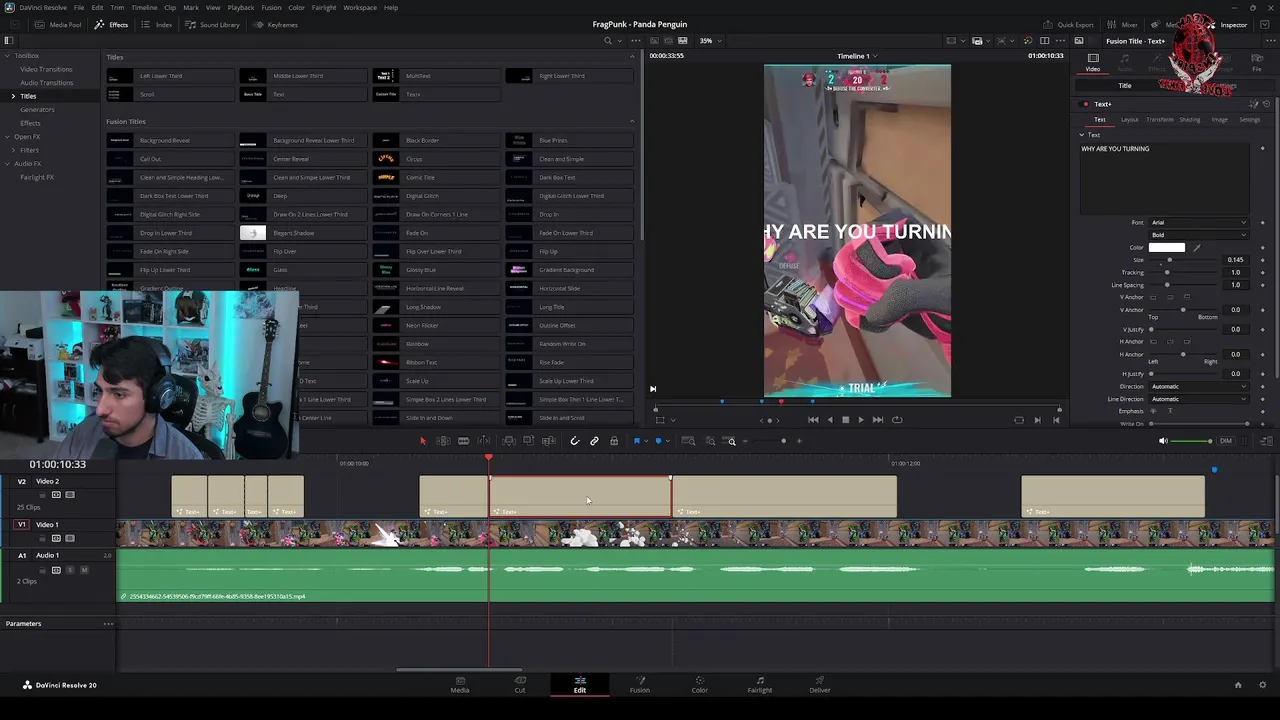Switch to the Fusion page
1280x720 pixels.
[x=640, y=684]
